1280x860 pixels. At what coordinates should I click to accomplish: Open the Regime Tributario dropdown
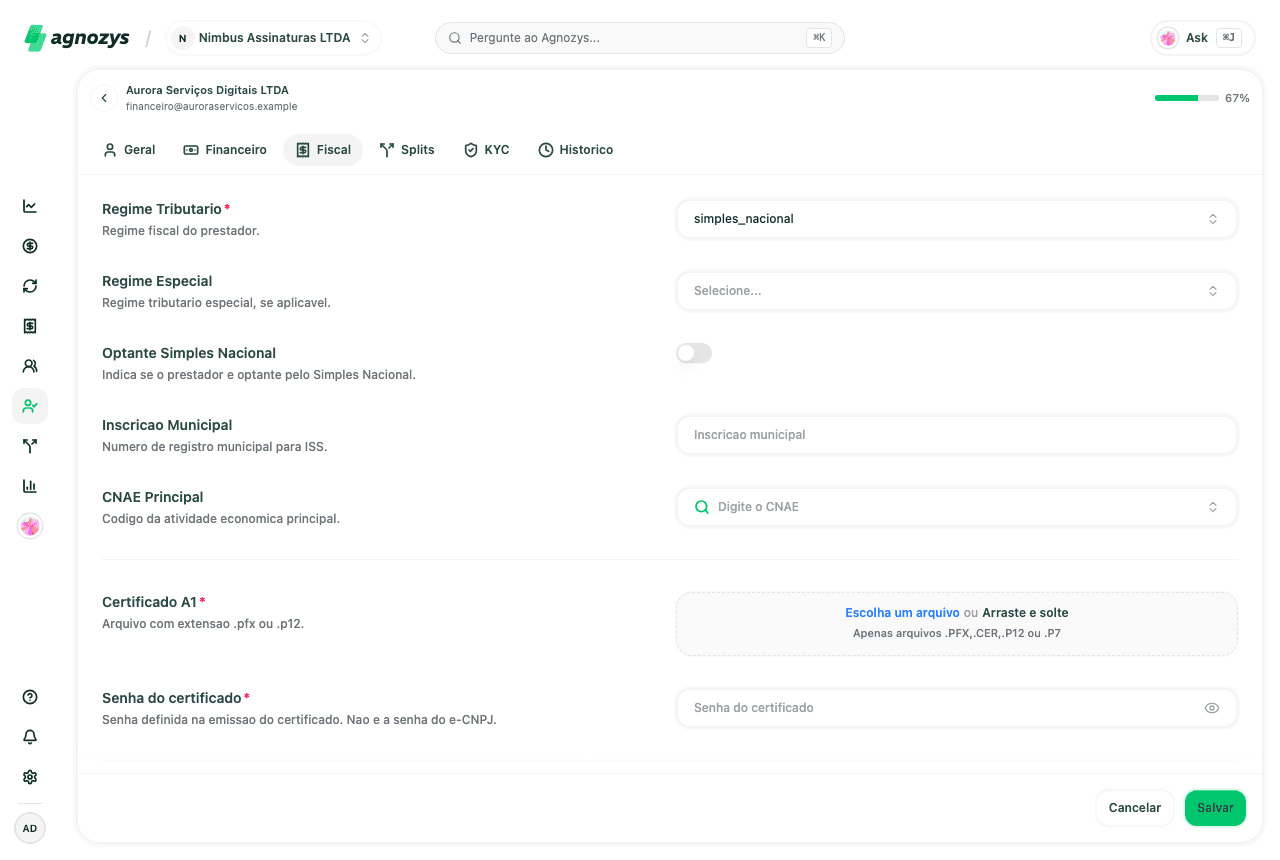click(957, 219)
